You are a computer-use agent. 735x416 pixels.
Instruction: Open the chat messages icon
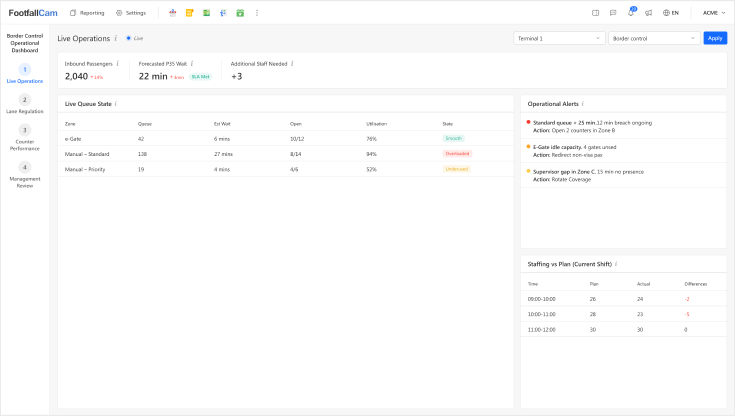[613, 13]
